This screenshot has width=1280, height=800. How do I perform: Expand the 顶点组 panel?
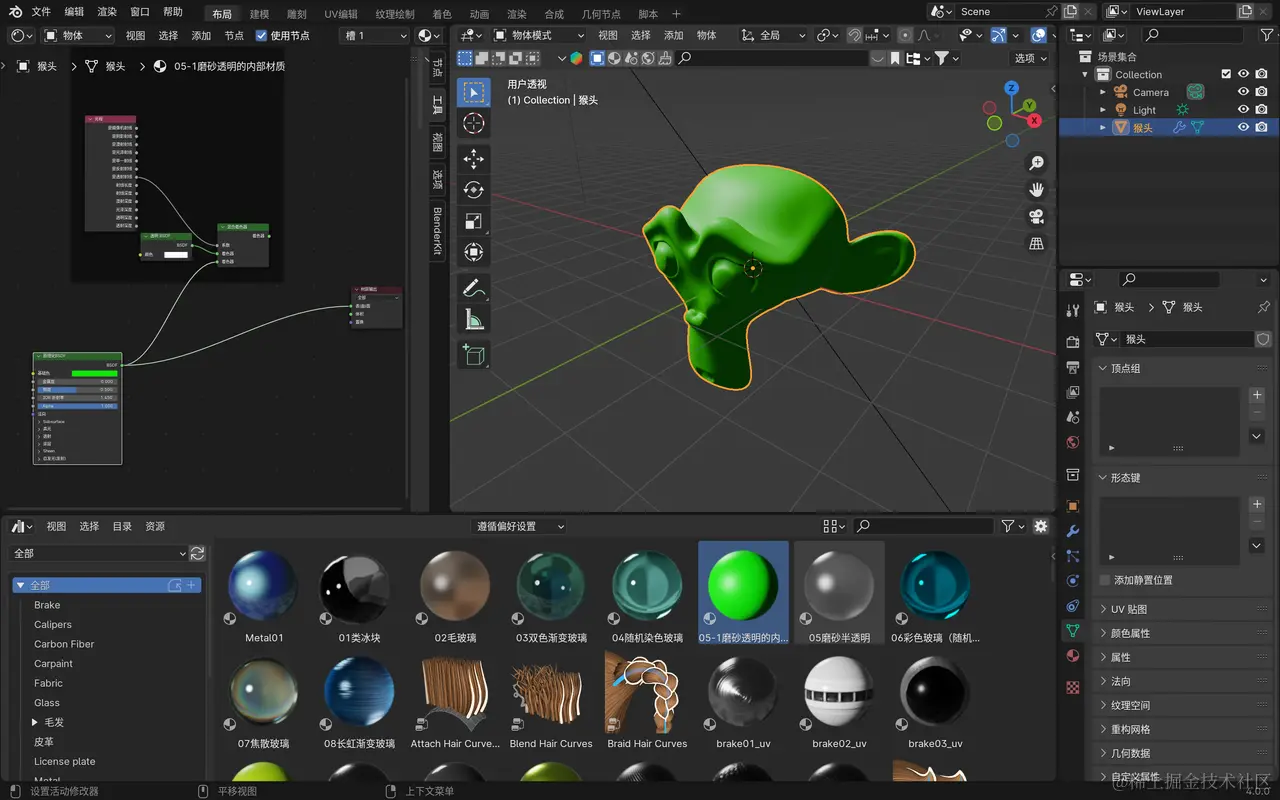[x=1181, y=368]
